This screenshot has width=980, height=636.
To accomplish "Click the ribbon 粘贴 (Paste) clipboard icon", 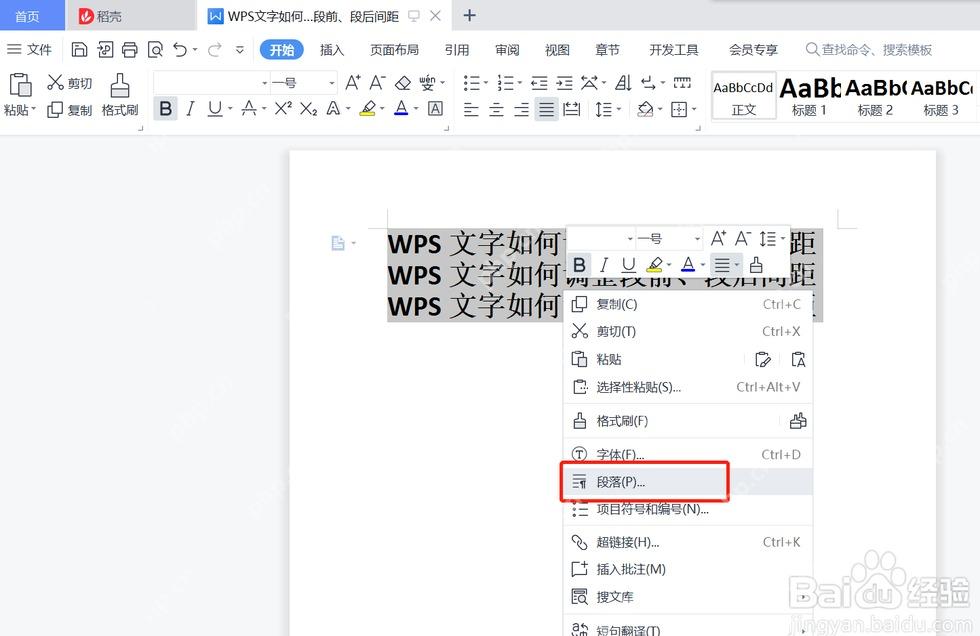I will click(x=20, y=85).
